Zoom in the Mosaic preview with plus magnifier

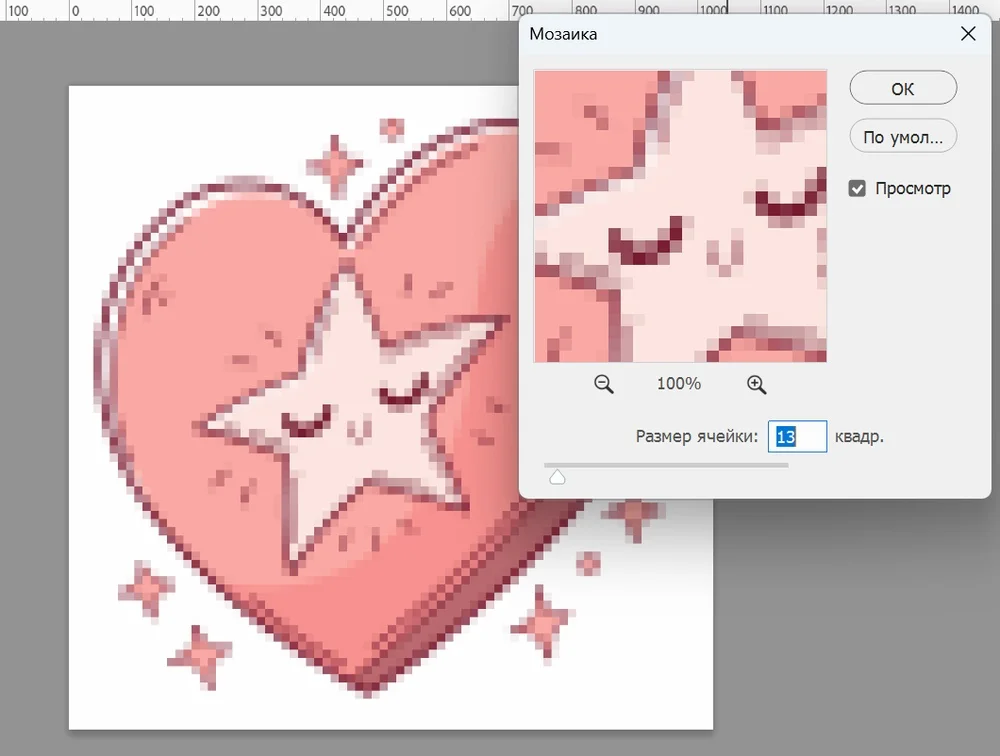click(x=756, y=384)
